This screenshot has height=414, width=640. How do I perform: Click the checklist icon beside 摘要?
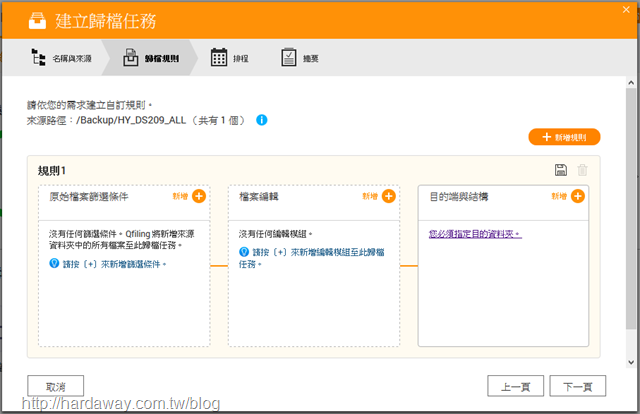(289, 57)
